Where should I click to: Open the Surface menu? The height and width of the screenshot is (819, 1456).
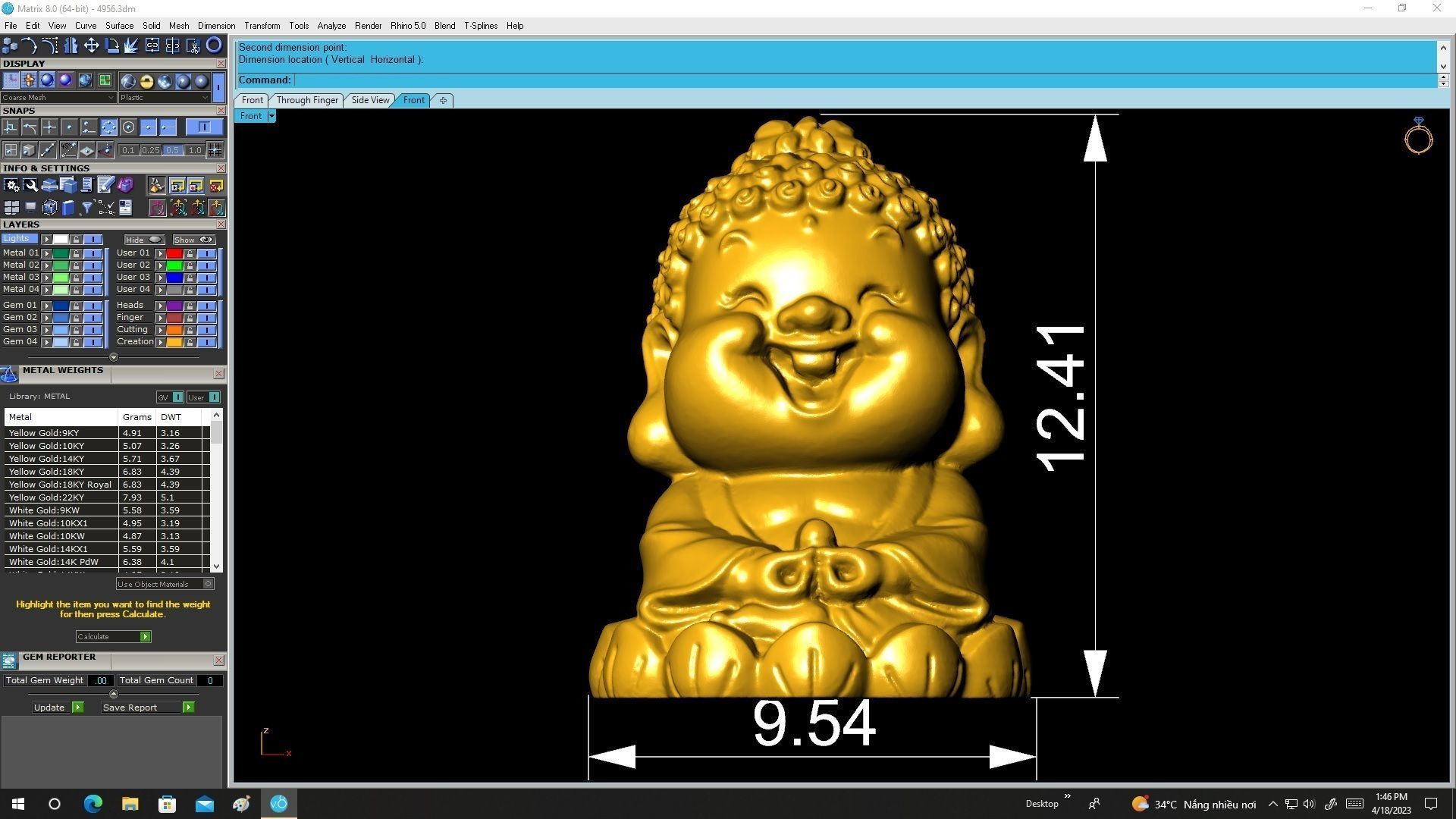coord(119,26)
